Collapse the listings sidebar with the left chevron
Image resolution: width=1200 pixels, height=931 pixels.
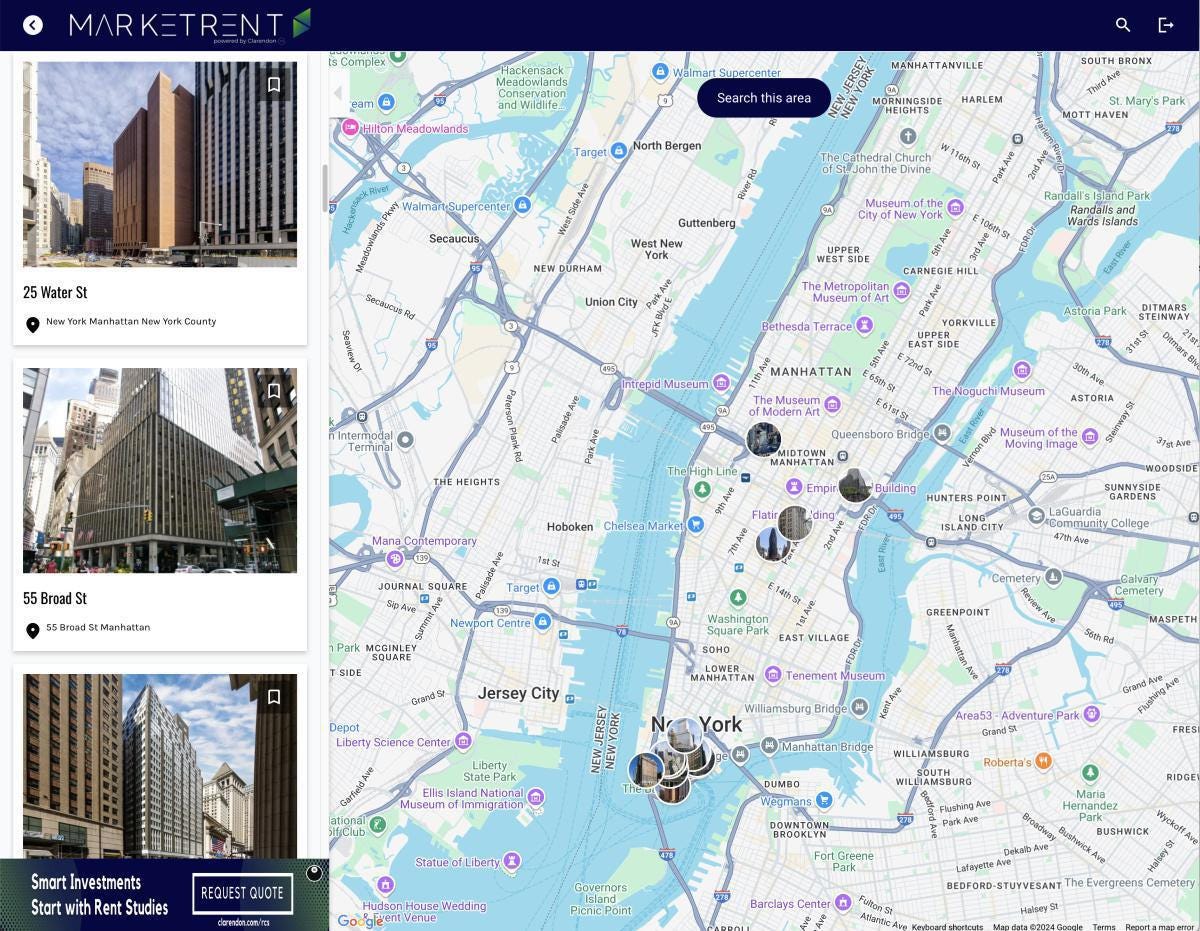(337, 92)
